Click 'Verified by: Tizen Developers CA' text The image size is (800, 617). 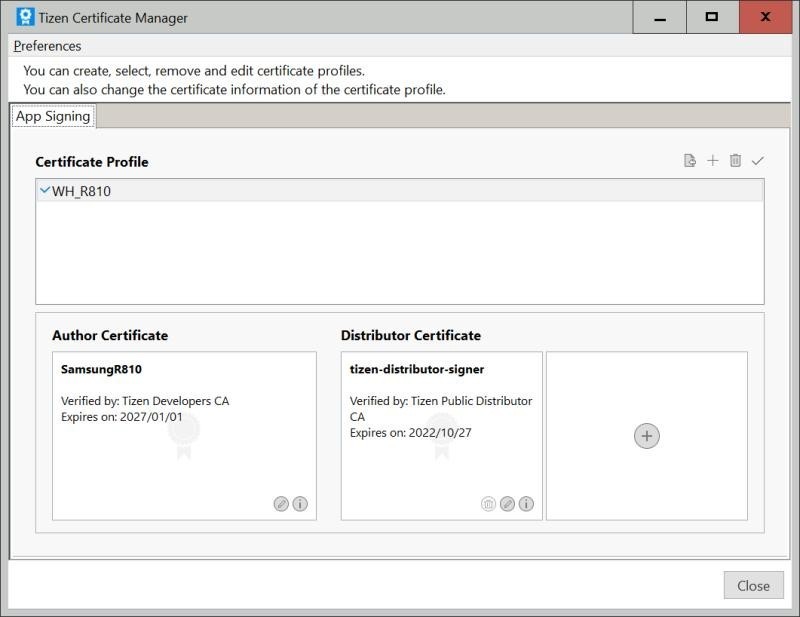click(145, 401)
